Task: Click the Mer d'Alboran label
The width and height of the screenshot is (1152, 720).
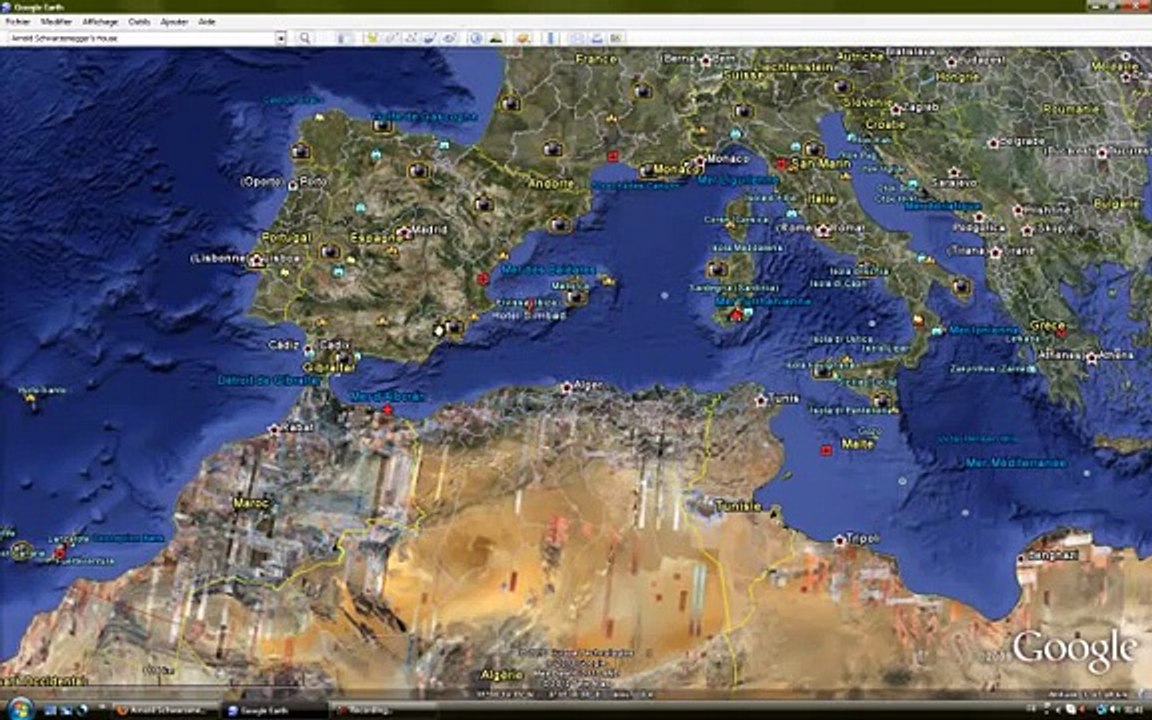Action: 386,396
